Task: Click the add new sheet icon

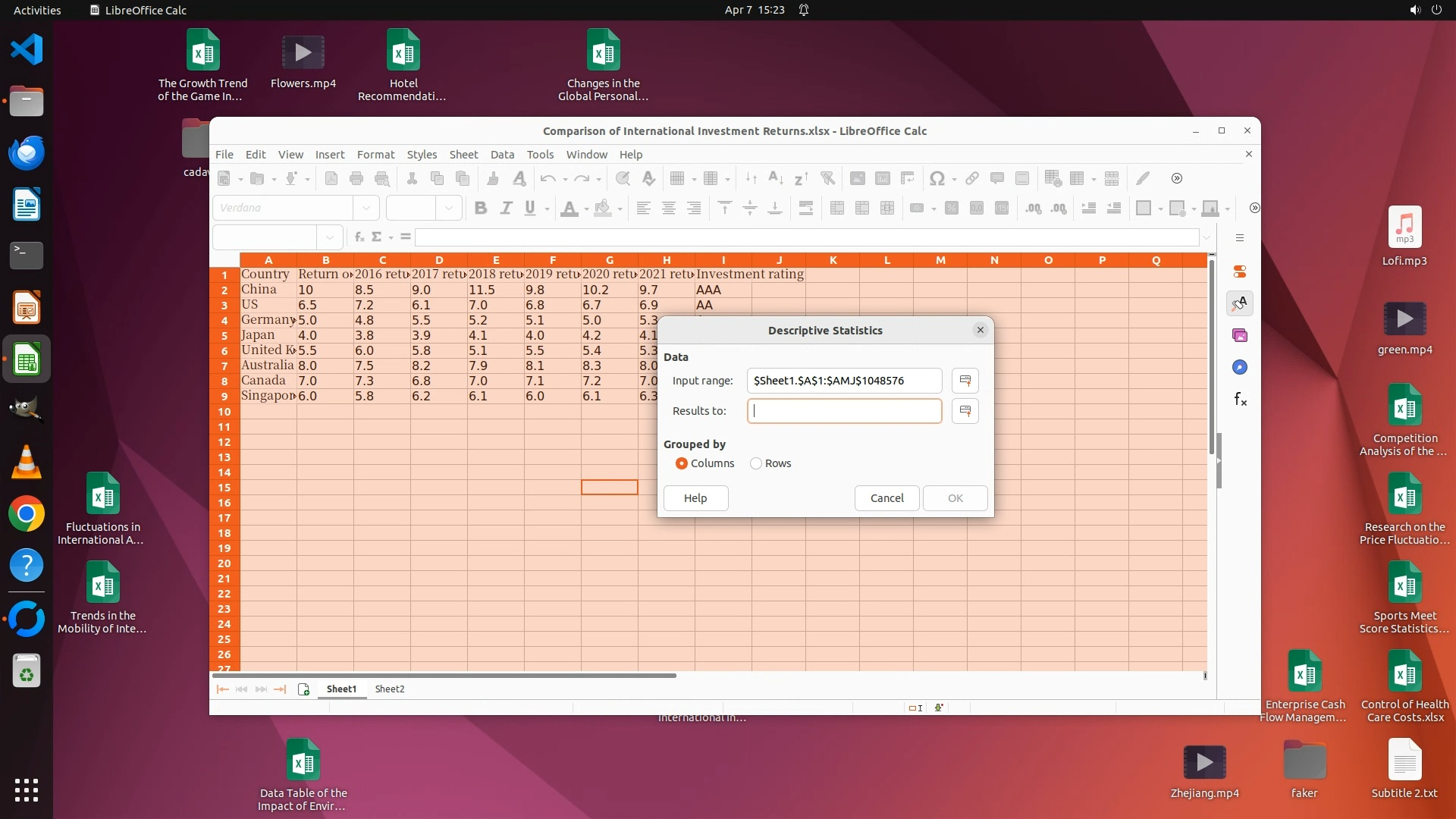Action: 304,689
